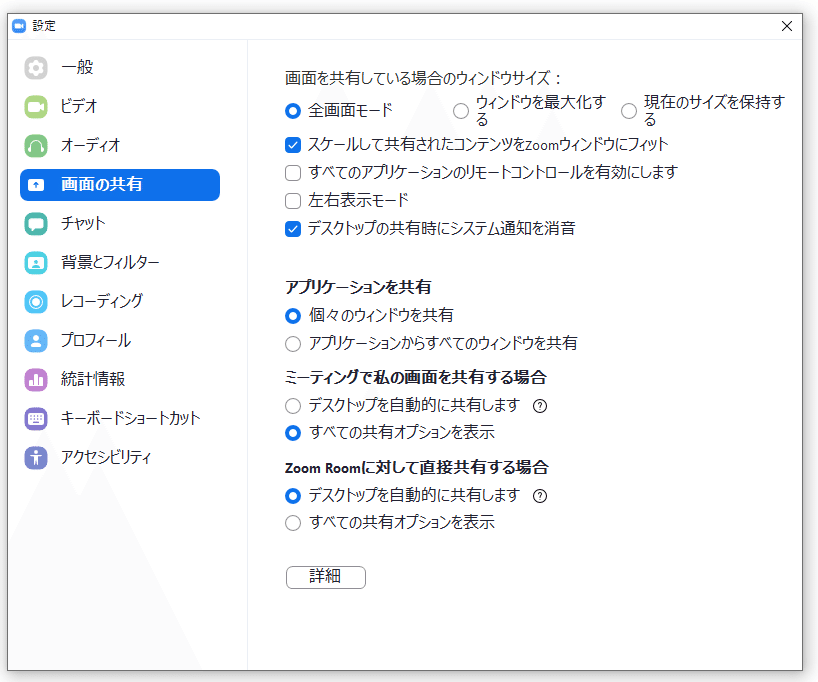Click help icon beside ミーティング デスクトップを自動的に共有
The width and height of the screenshot is (818, 682).
click(x=540, y=406)
